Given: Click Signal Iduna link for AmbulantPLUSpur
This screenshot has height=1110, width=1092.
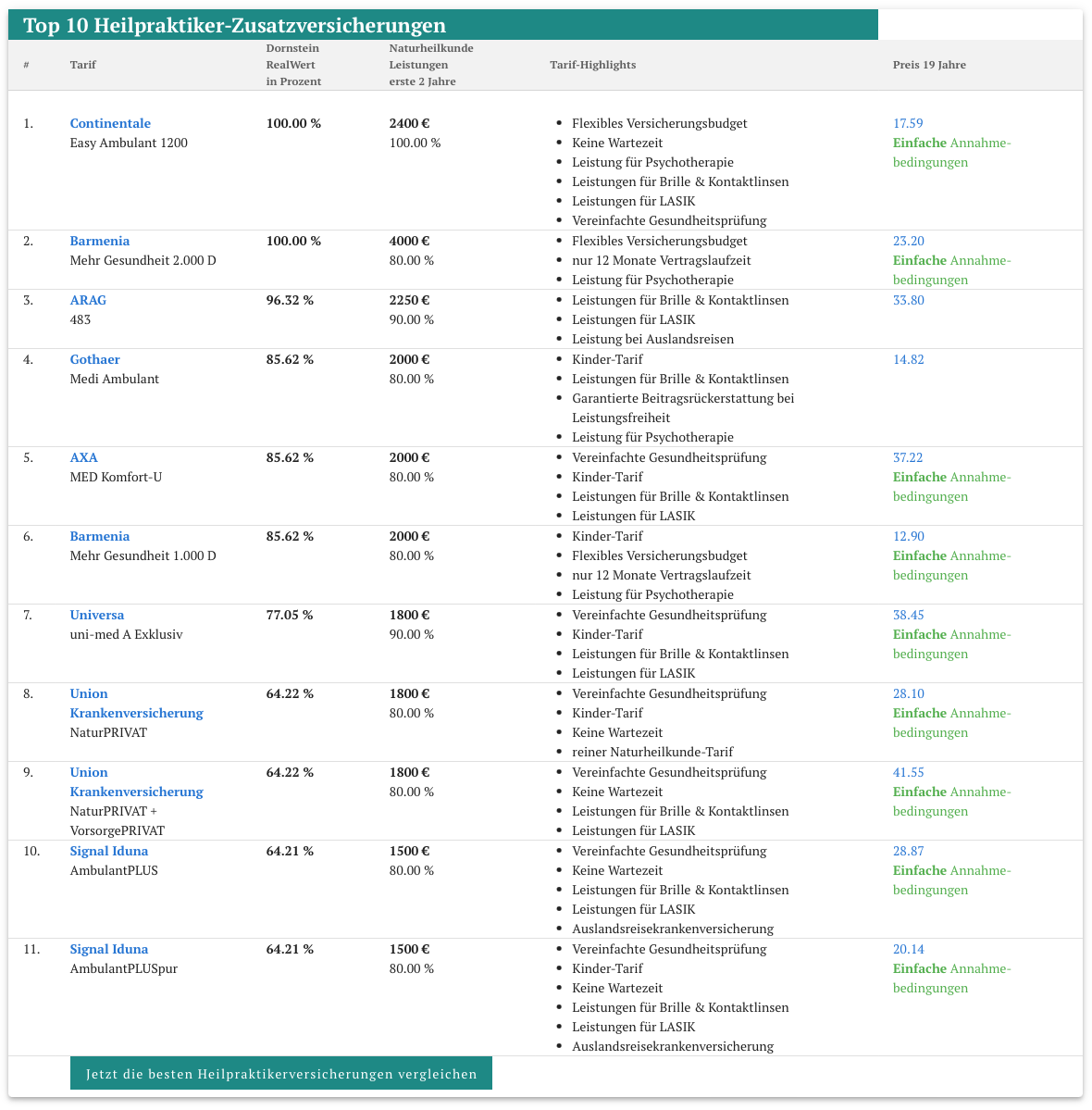Looking at the screenshot, I should coord(109,949).
